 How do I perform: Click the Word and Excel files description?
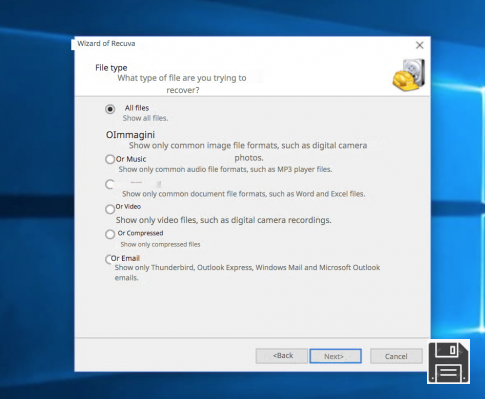click(243, 194)
